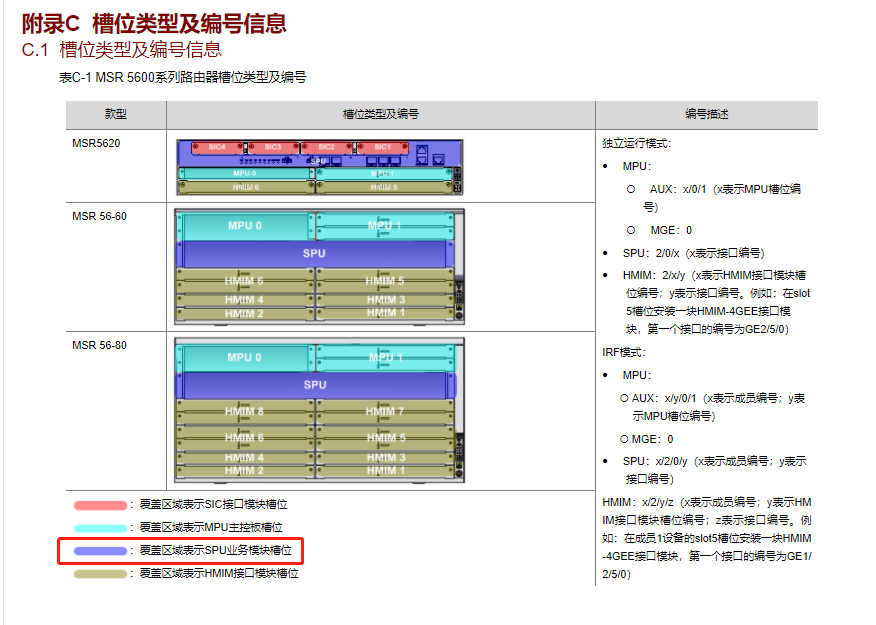Click the olive HMIM legend color swatch
The height and width of the screenshot is (625, 876).
click(x=101, y=574)
